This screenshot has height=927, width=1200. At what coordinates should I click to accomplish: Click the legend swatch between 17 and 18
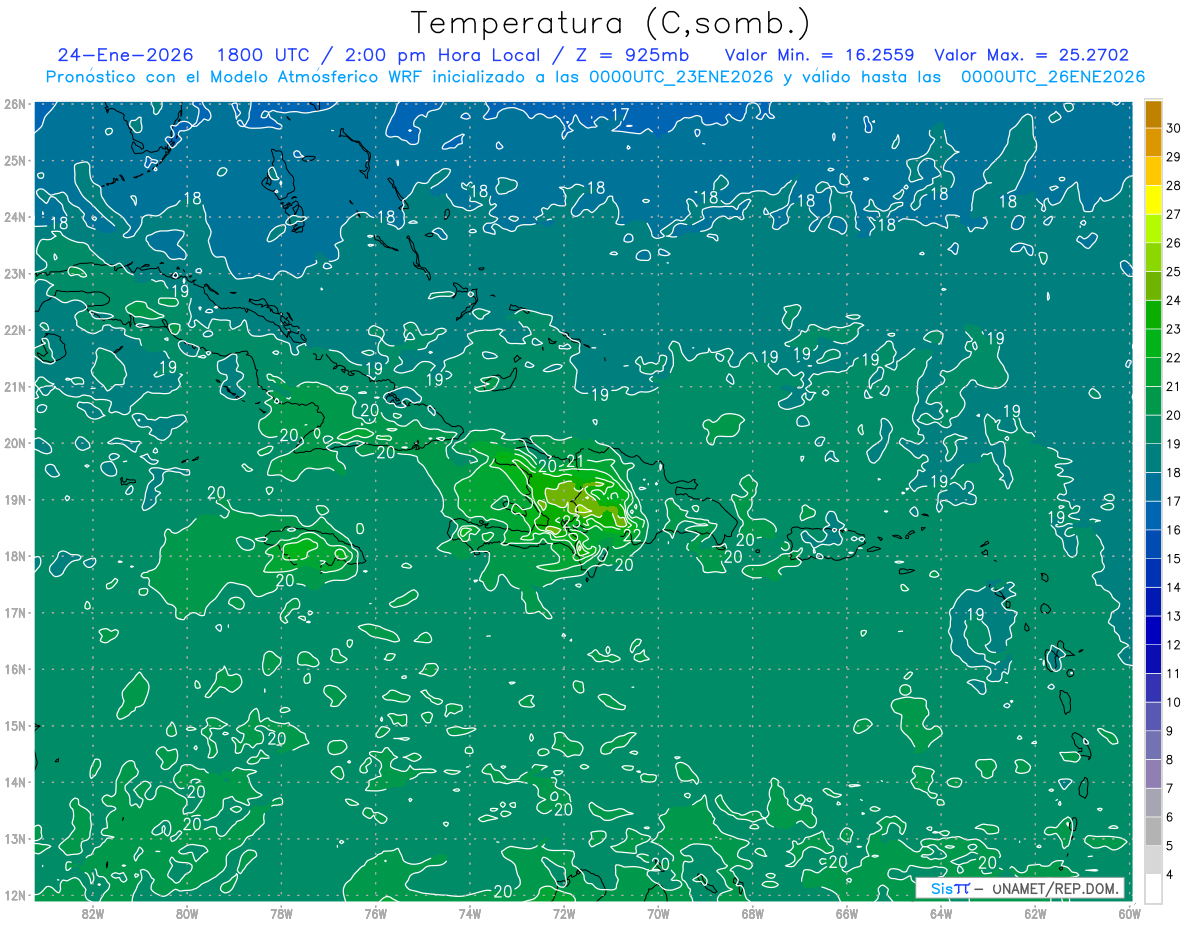pos(1153,486)
